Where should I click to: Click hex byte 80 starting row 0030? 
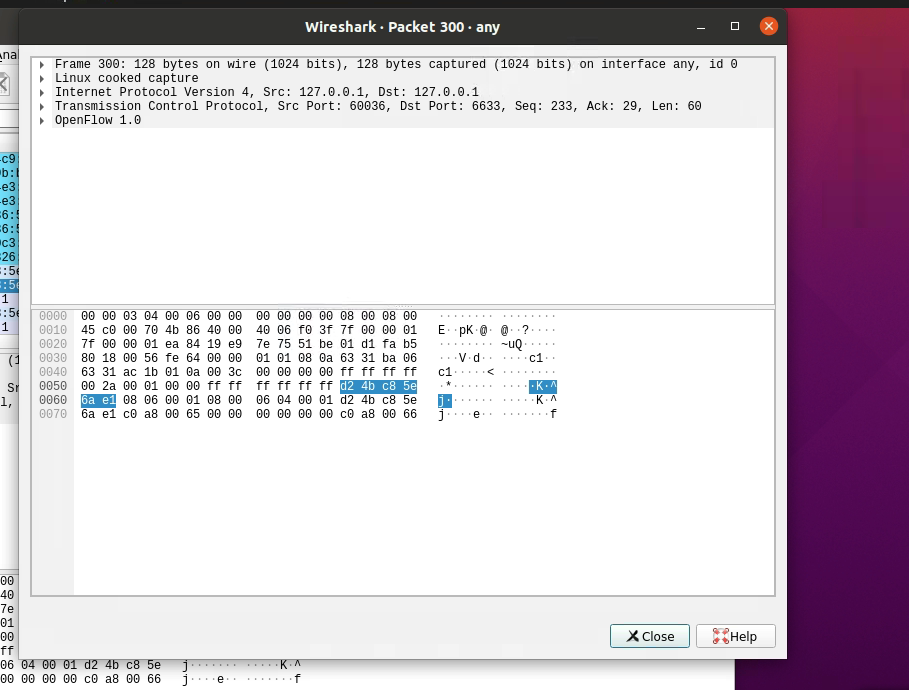[88, 358]
